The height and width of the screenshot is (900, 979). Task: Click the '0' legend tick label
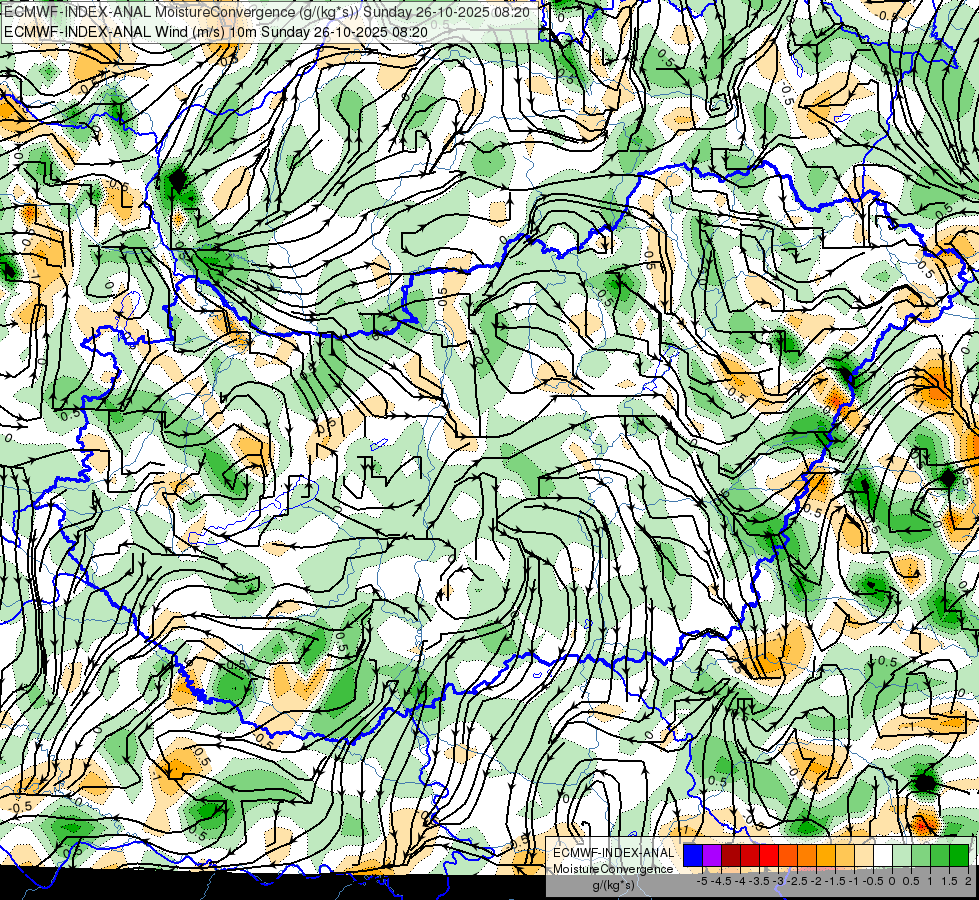click(x=892, y=881)
